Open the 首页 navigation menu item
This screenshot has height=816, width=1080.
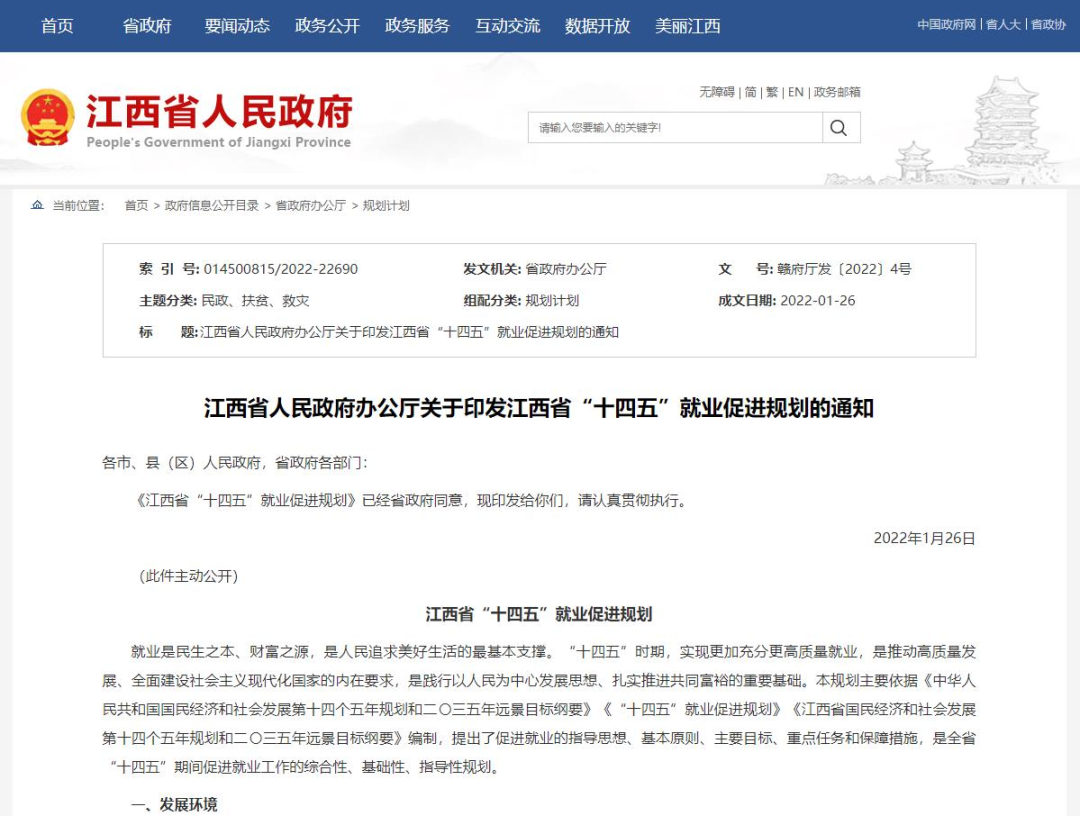tap(57, 26)
